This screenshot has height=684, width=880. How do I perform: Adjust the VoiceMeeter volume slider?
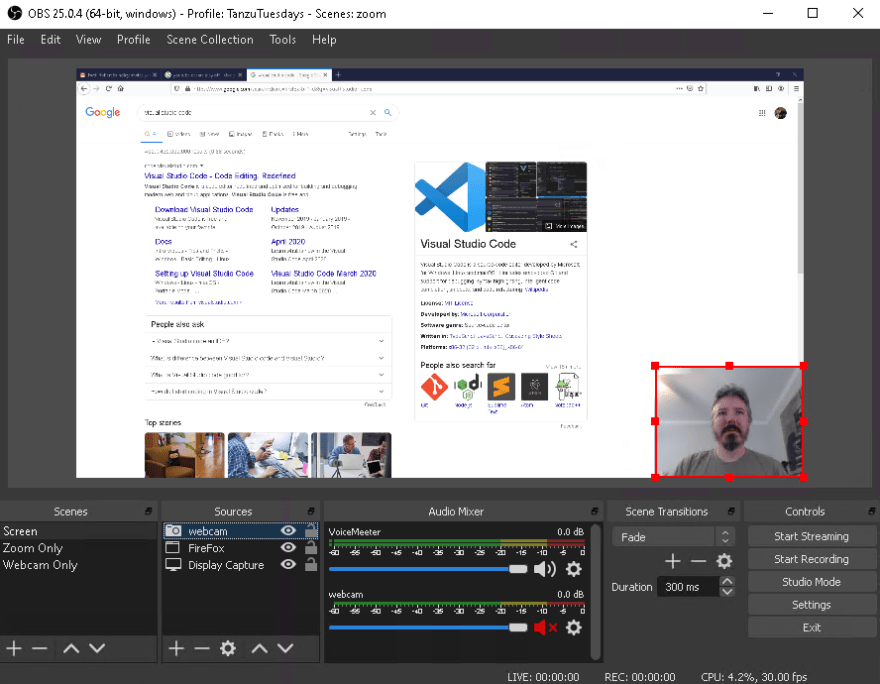coord(428,569)
